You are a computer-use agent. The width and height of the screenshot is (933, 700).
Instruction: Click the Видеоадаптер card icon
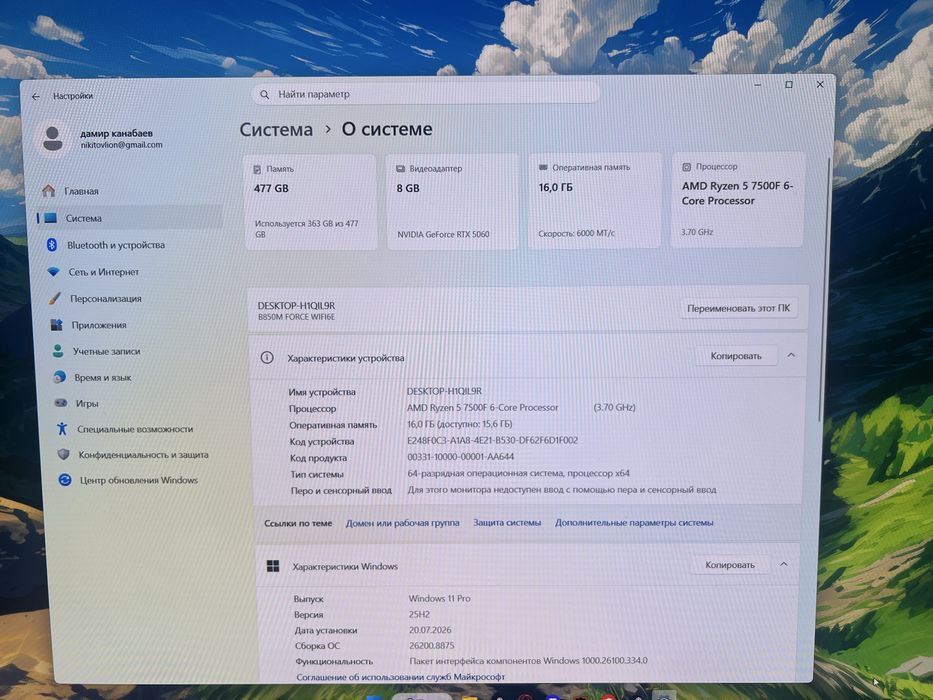coord(400,169)
